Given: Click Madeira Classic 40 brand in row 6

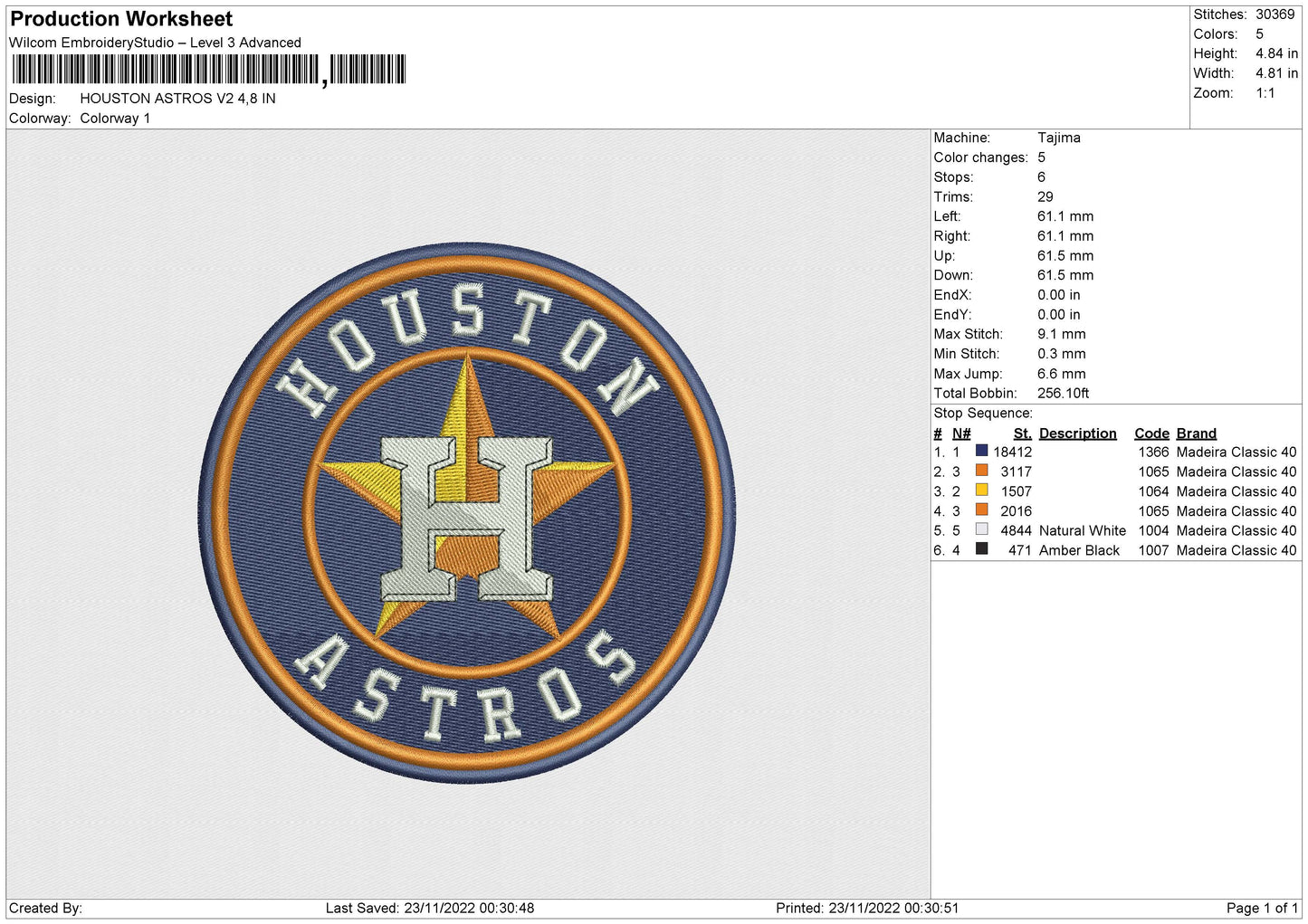Looking at the screenshot, I should [1236, 551].
